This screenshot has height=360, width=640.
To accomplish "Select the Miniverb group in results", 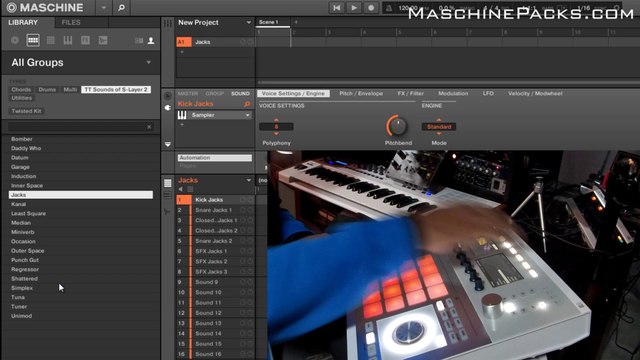I will [x=81, y=232].
